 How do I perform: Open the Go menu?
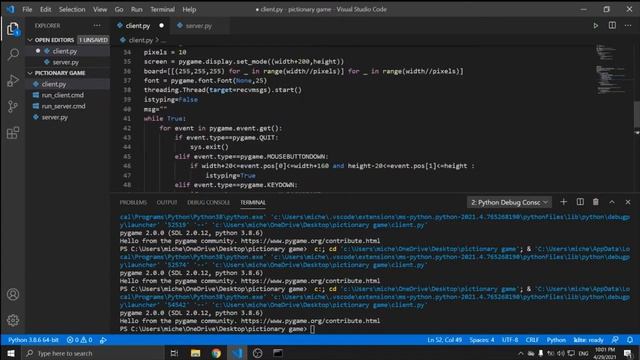[x=119, y=9]
